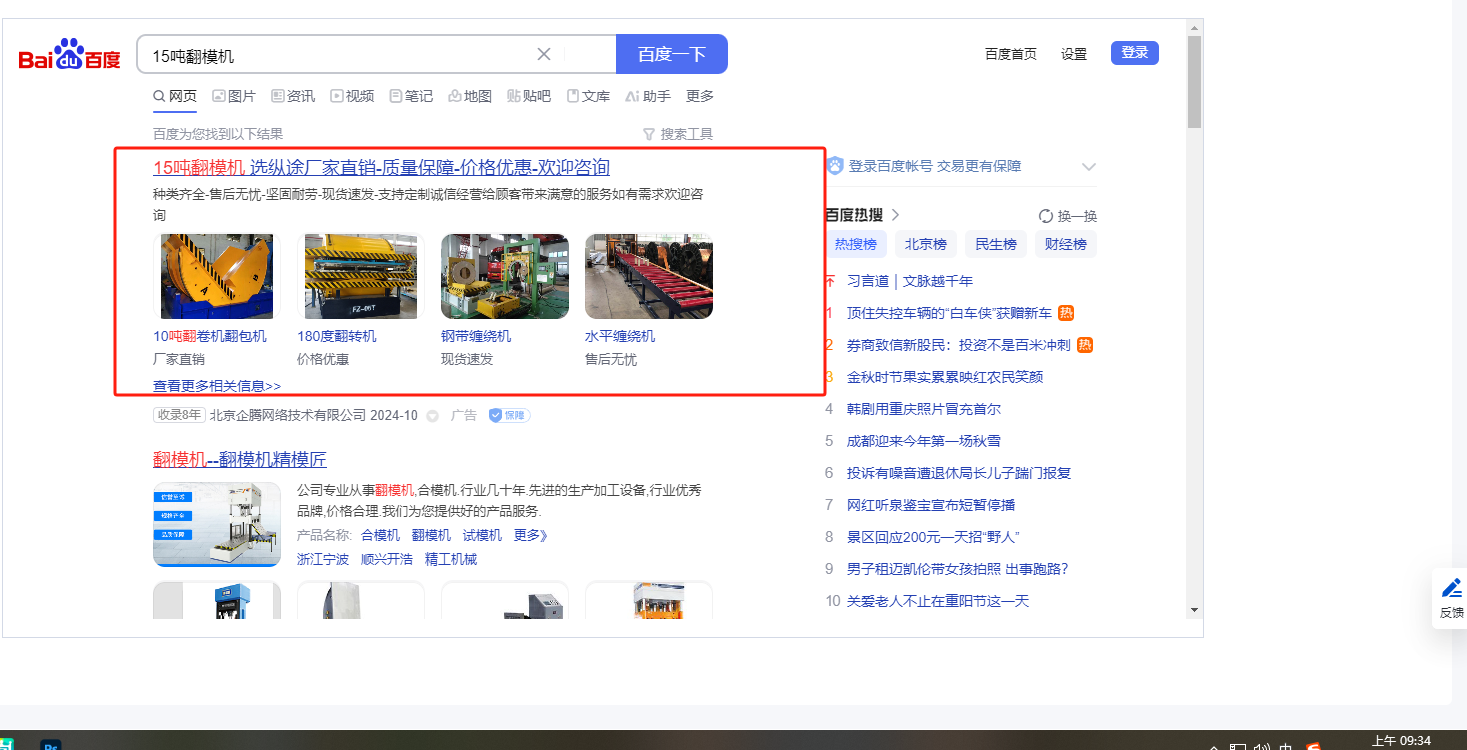Expand 百度热搜 with the arrow

pos(896,214)
